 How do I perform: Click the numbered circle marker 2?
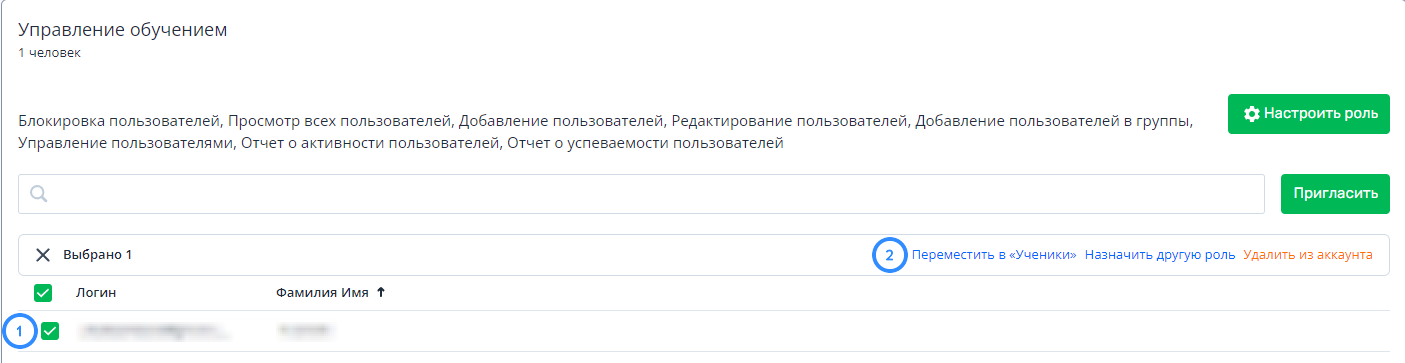(890, 255)
